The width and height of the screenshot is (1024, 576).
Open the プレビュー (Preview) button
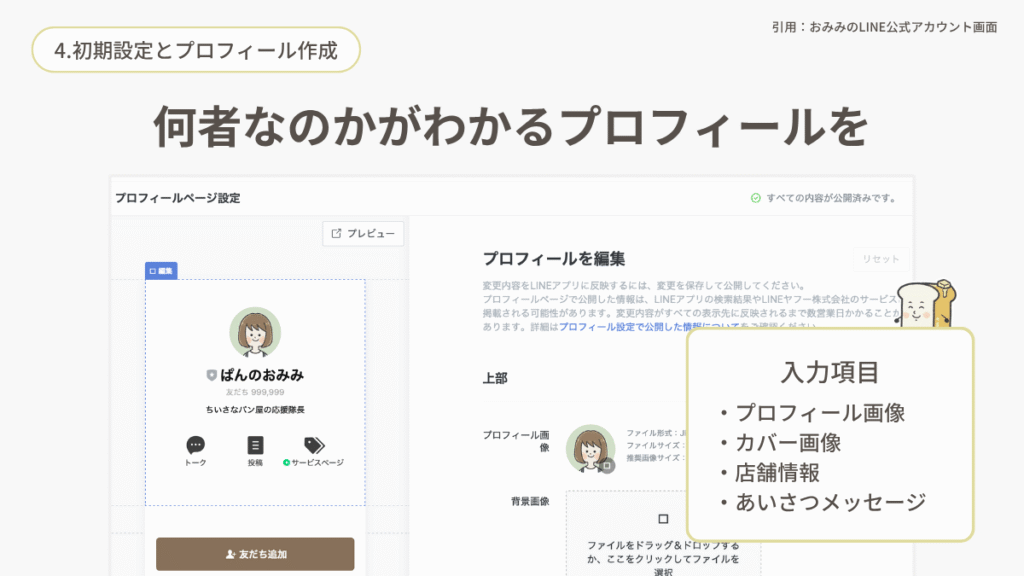363,234
